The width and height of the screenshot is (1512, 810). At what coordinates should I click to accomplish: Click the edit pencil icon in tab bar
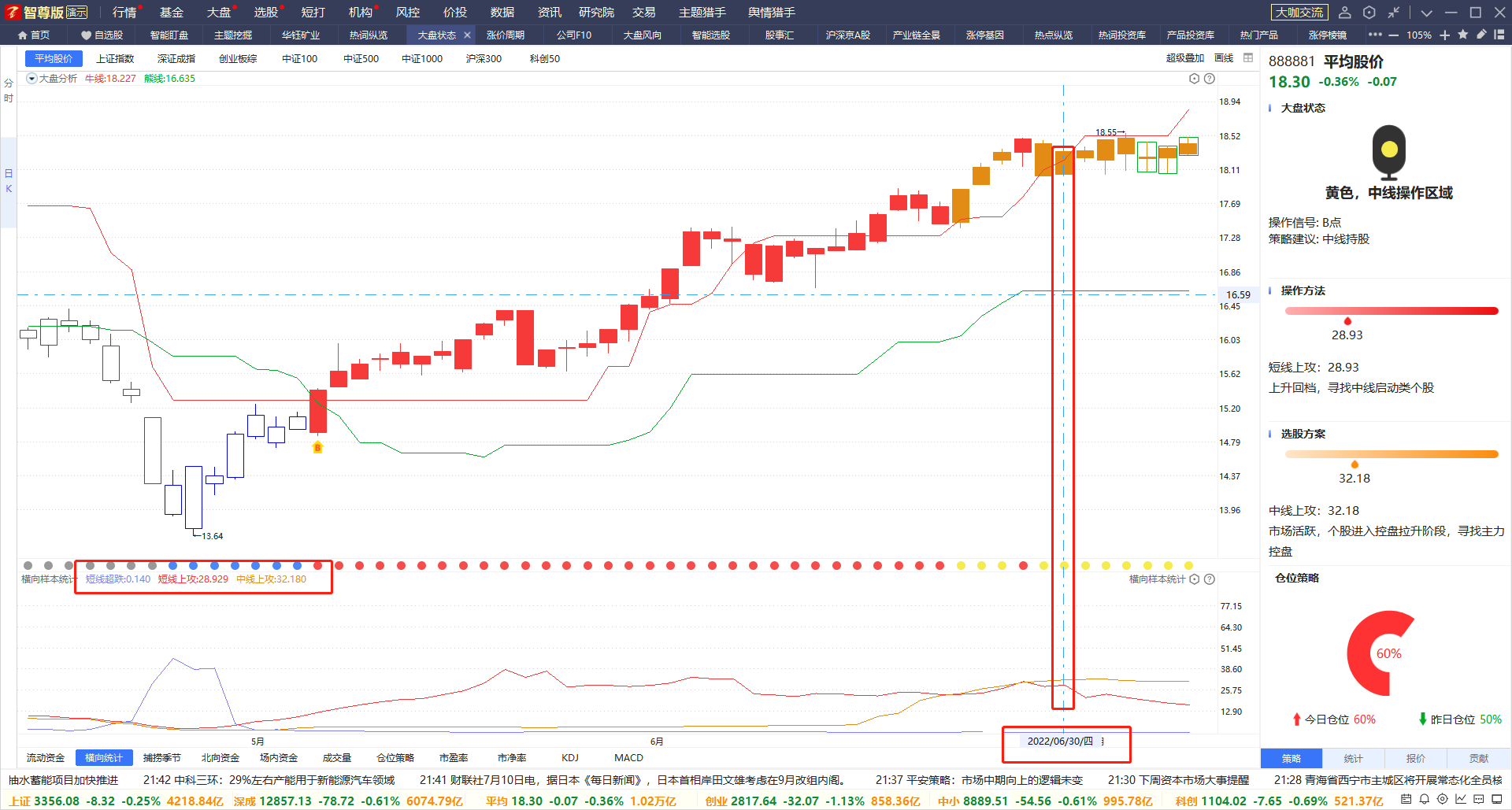1481,35
